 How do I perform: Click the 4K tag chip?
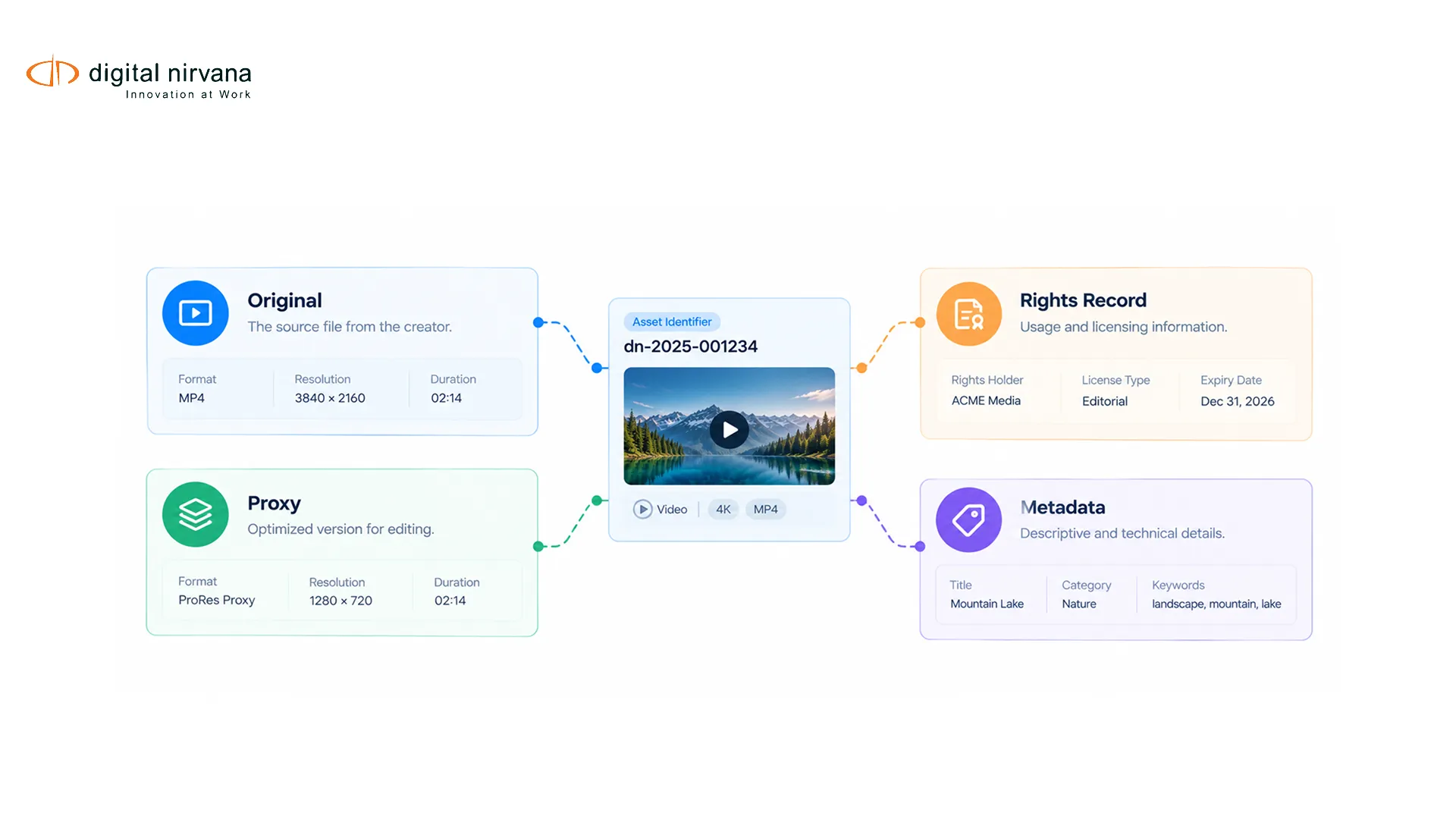pyautogui.click(x=723, y=509)
